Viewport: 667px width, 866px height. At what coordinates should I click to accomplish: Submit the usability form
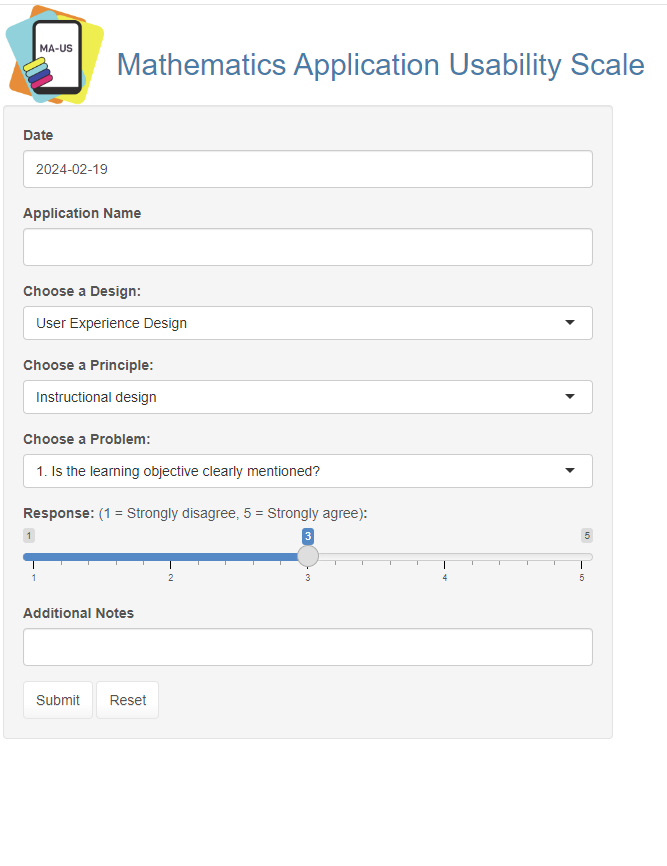(x=58, y=700)
